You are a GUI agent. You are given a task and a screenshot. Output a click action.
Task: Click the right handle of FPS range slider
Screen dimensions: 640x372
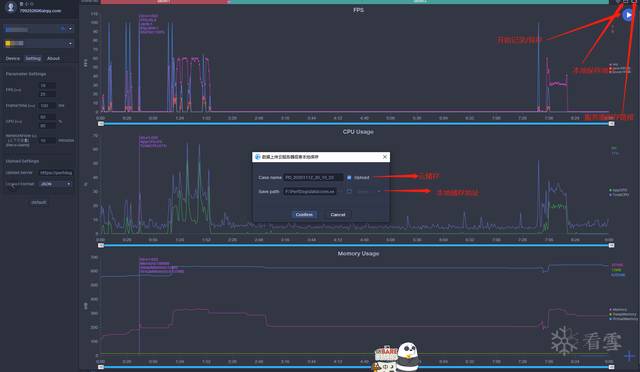click(611, 123)
